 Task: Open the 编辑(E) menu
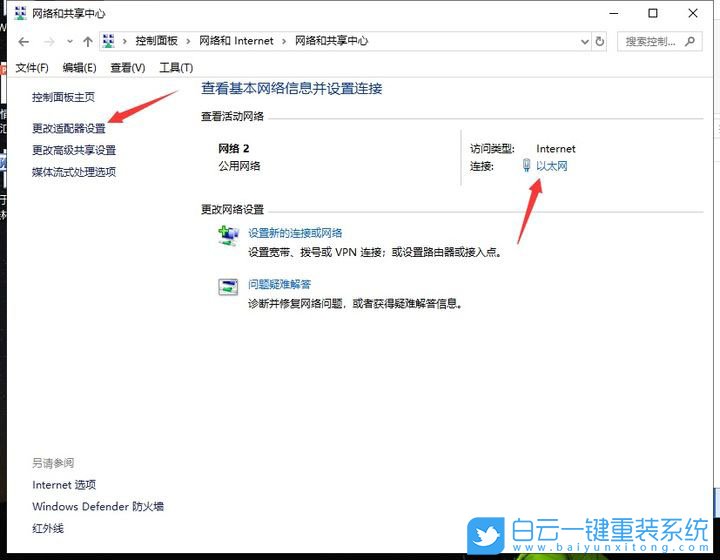point(79,68)
